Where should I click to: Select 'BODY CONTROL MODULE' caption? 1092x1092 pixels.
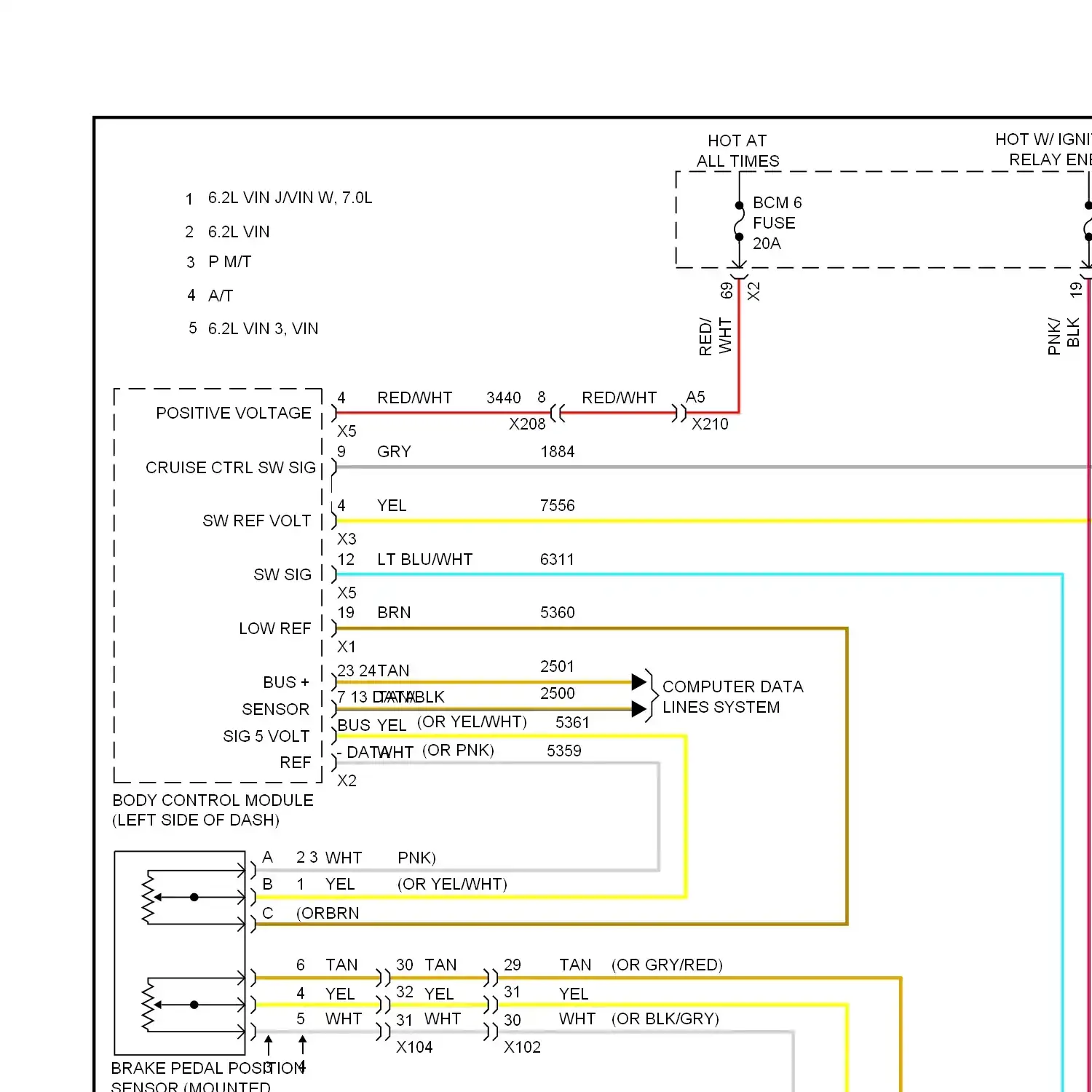tap(213, 800)
